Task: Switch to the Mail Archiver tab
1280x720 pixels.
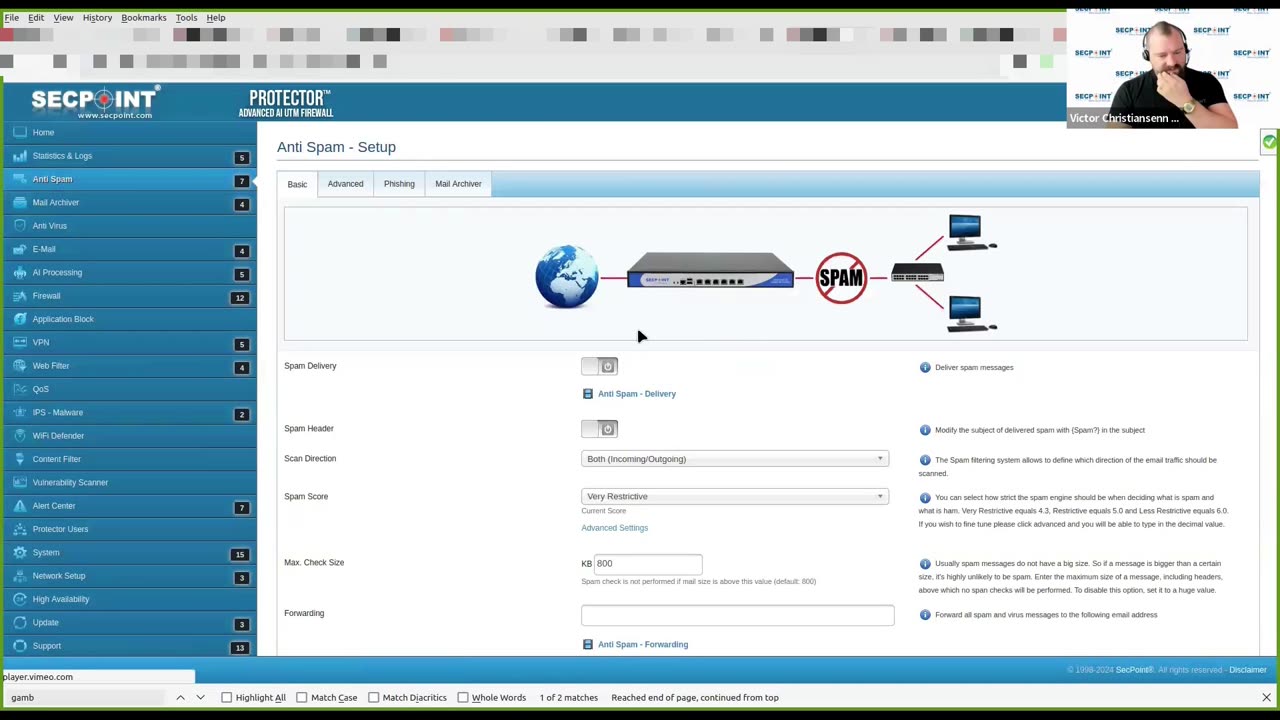Action: (458, 184)
